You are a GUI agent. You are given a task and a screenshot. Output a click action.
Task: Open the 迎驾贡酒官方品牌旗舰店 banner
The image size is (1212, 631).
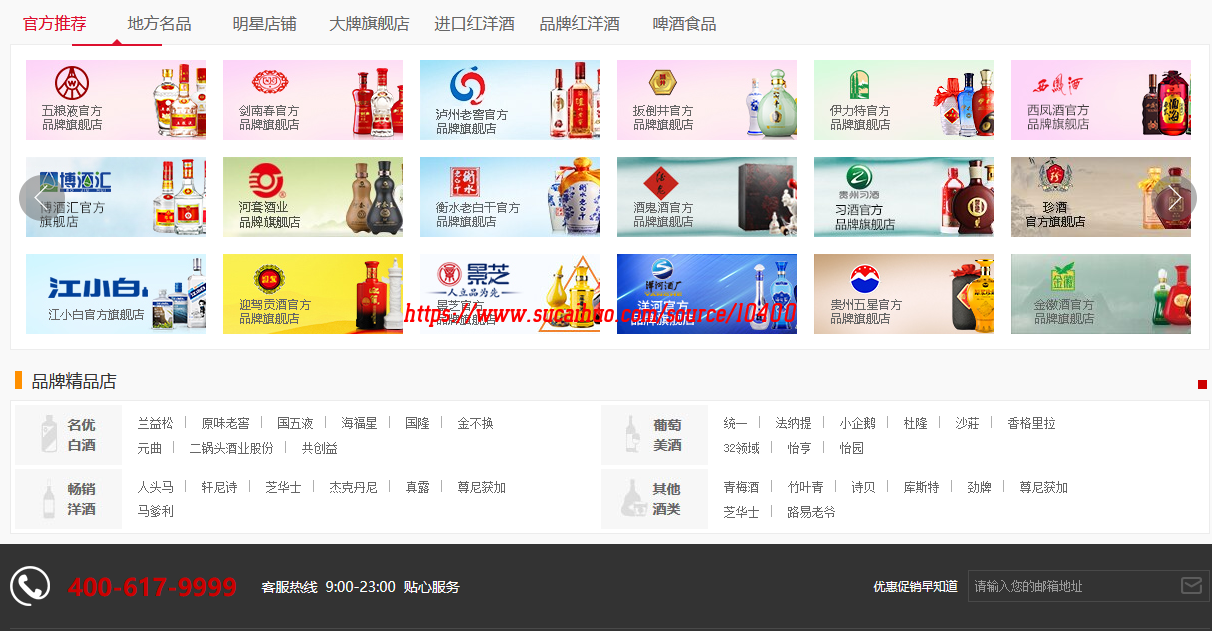313,294
